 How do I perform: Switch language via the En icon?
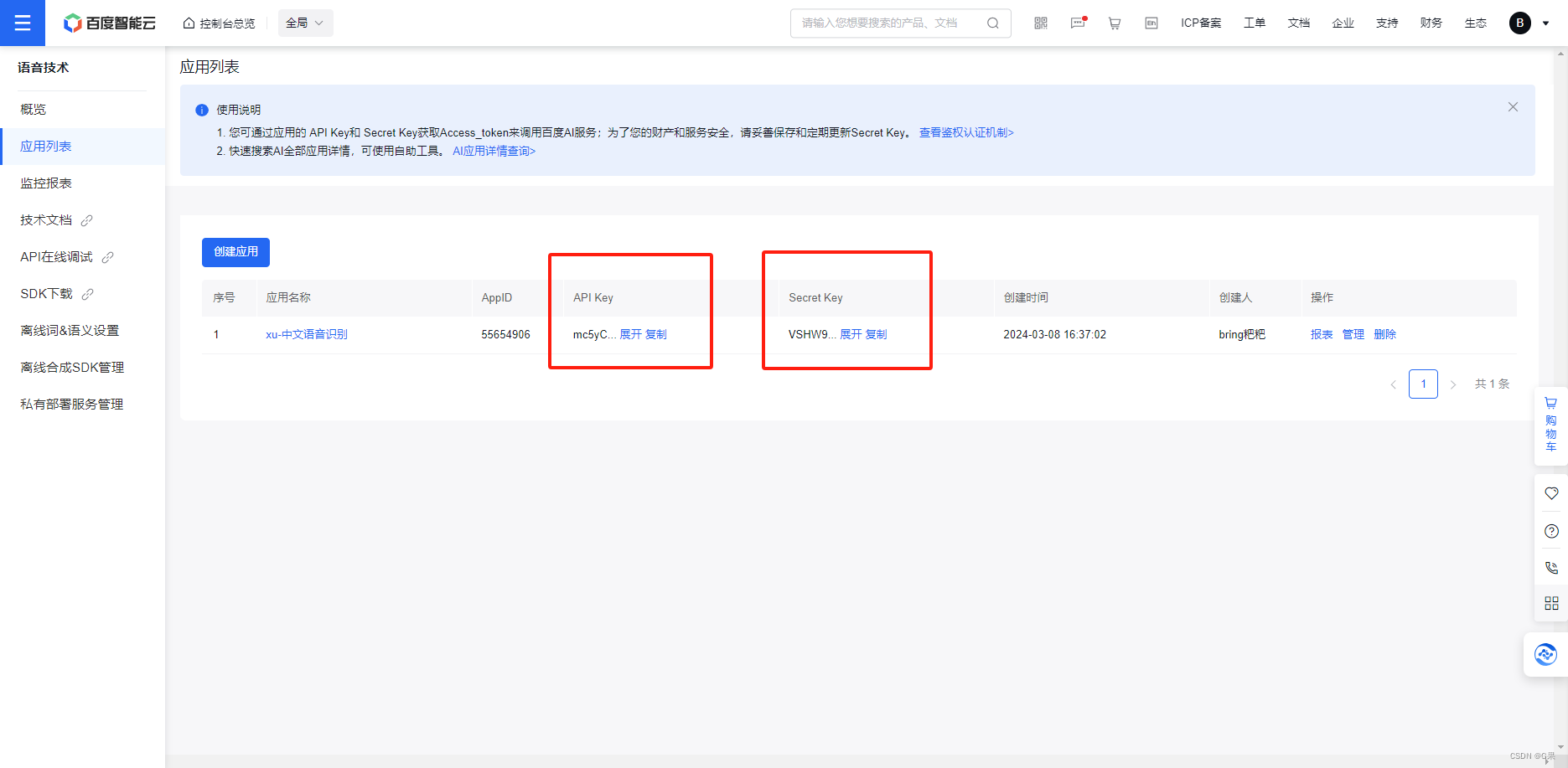1151,23
